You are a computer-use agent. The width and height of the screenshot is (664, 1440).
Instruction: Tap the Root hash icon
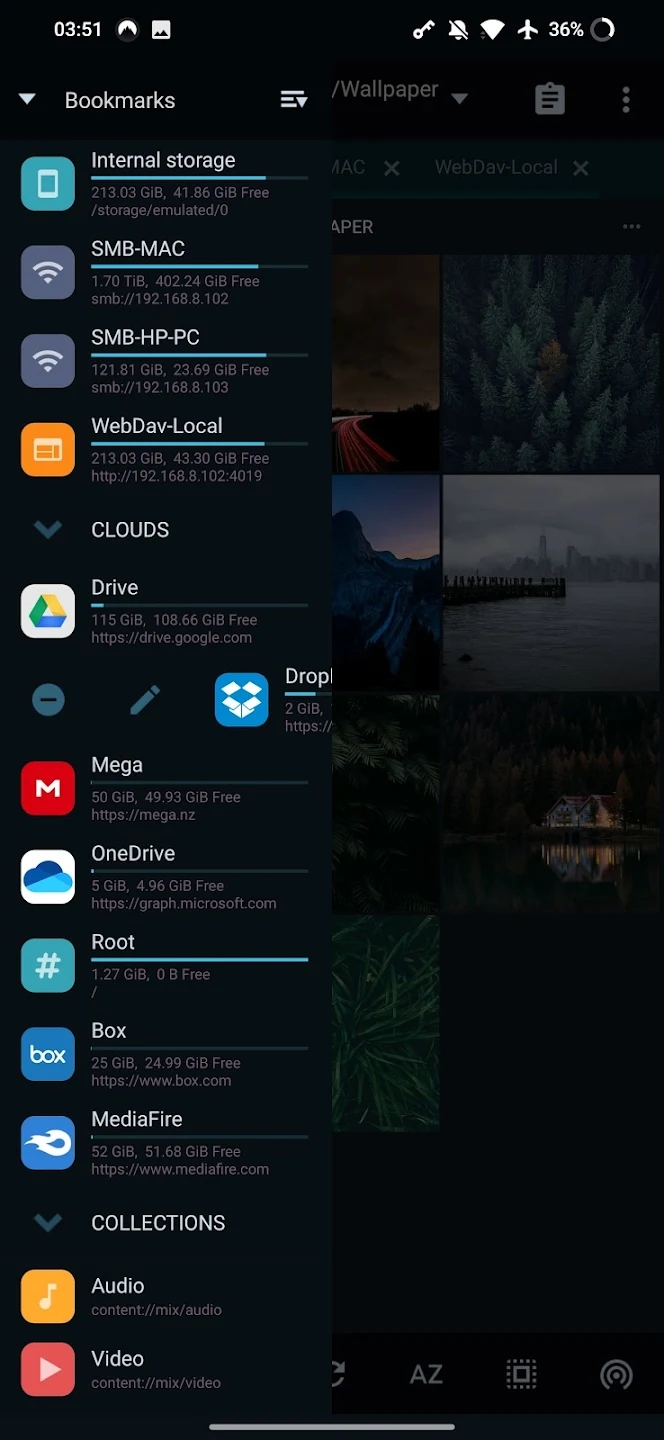(x=48, y=966)
